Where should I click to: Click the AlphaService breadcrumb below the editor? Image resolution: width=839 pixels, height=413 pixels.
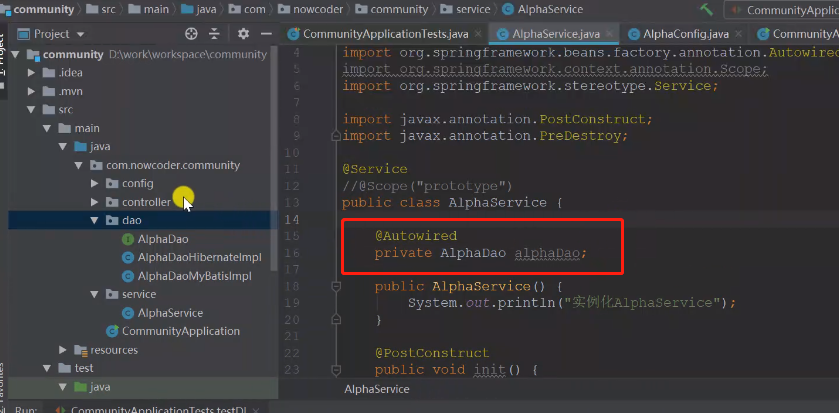pyautogui.click(x=377, y=389)
